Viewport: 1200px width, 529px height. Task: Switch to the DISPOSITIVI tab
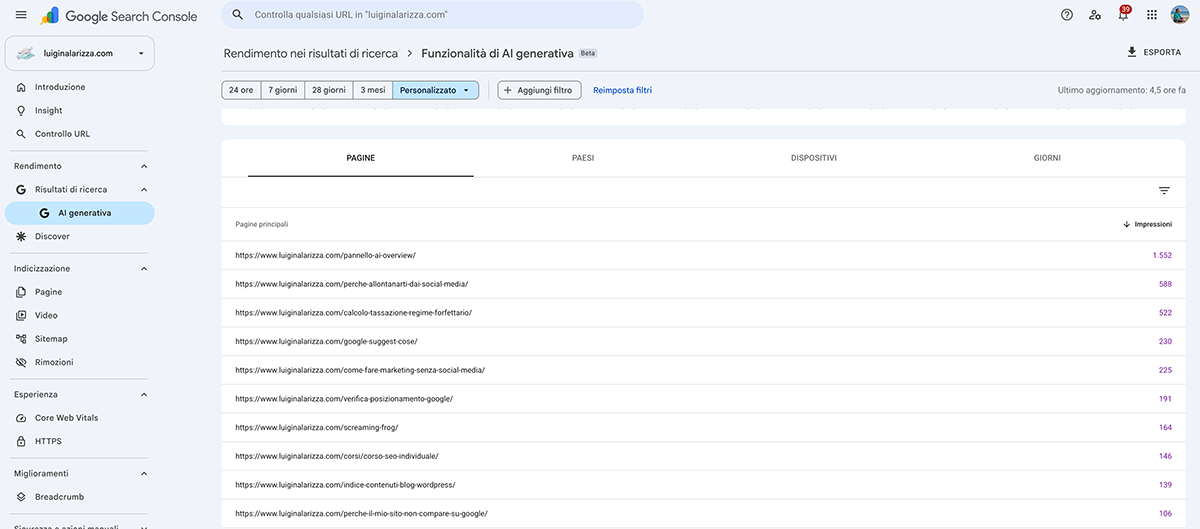[814, 158]
